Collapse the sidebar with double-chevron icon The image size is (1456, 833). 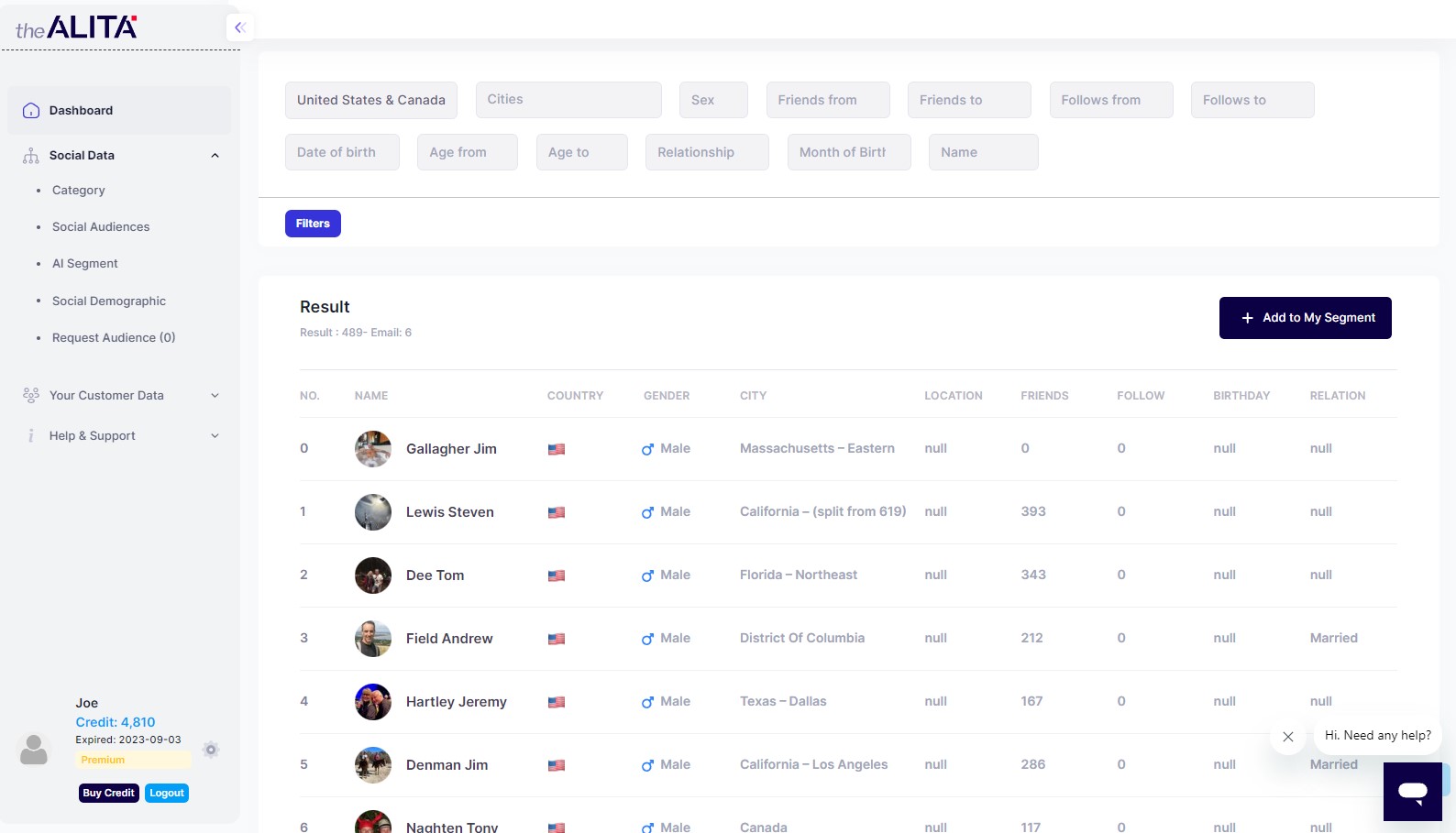click(x=239, y=27)
